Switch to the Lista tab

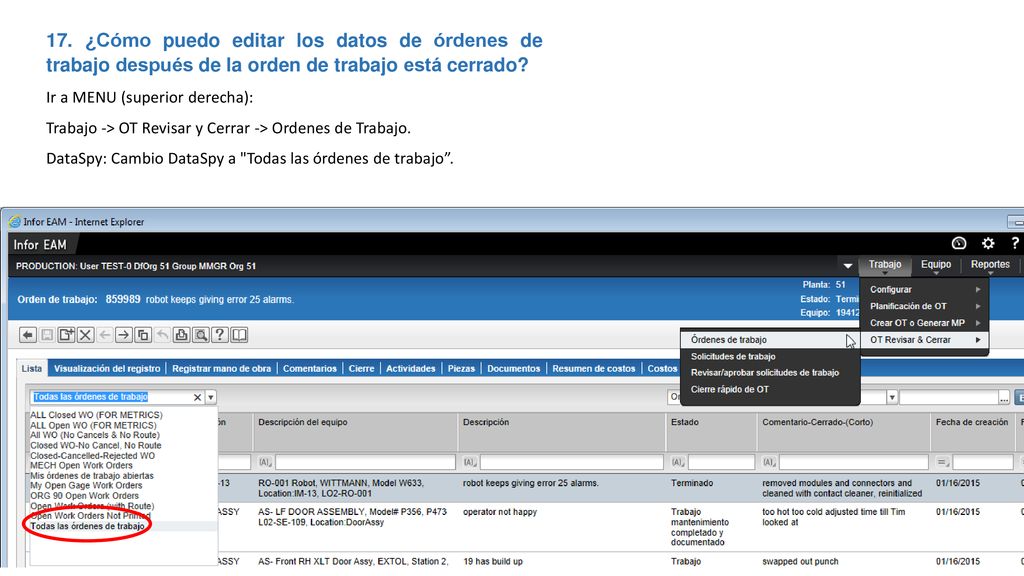[x=31, y=369]
